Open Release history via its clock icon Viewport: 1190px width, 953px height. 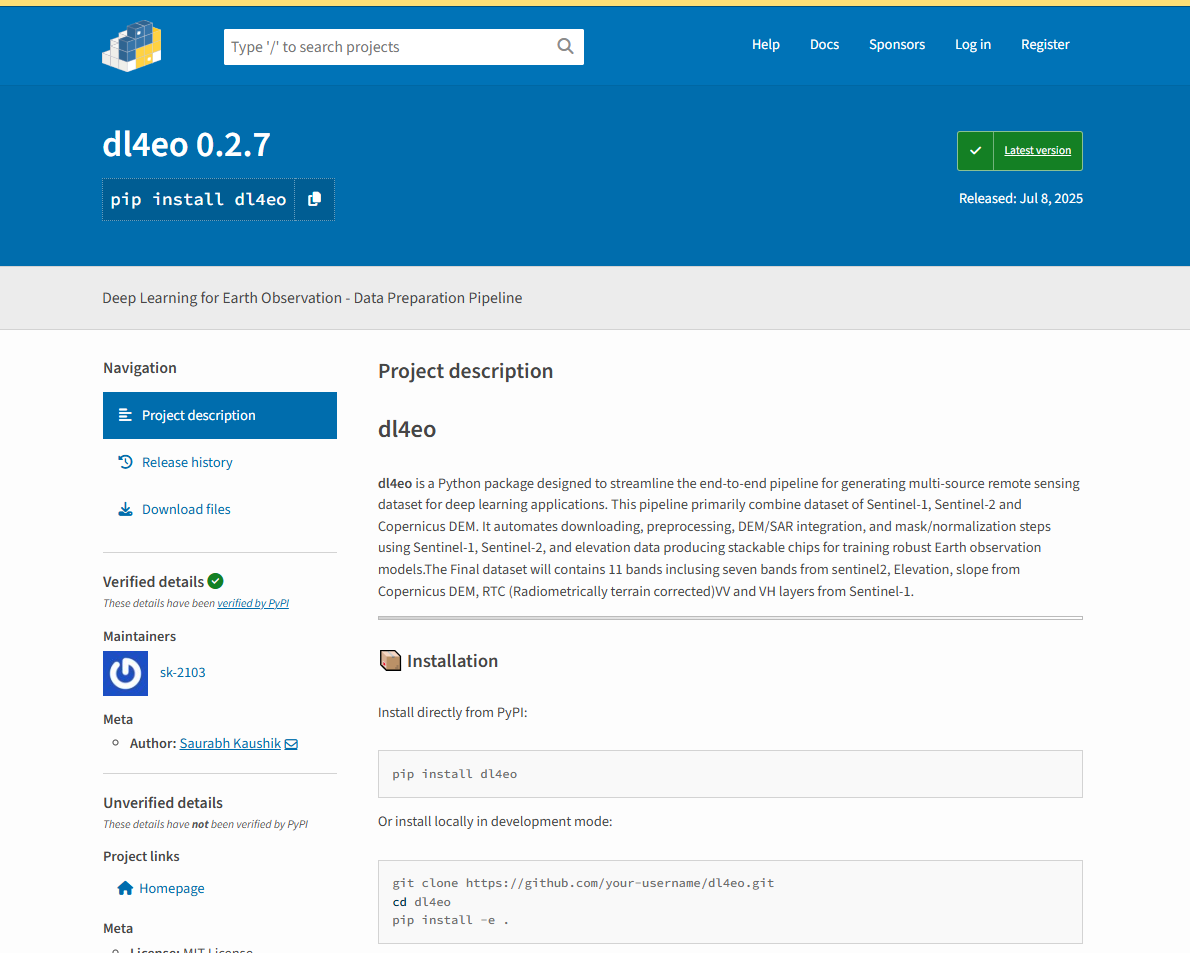pyautogui.click(x=124, y=462)
